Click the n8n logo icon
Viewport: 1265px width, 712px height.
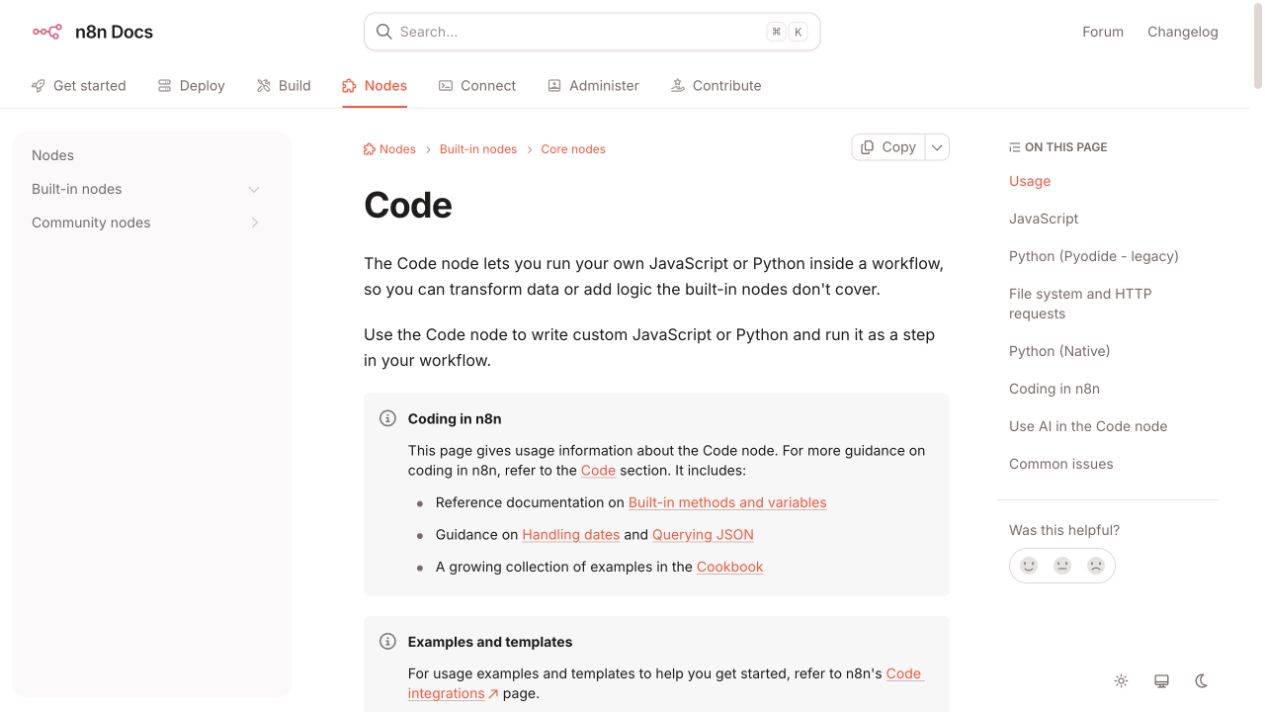pyautogui.click(x=47, y=32)
